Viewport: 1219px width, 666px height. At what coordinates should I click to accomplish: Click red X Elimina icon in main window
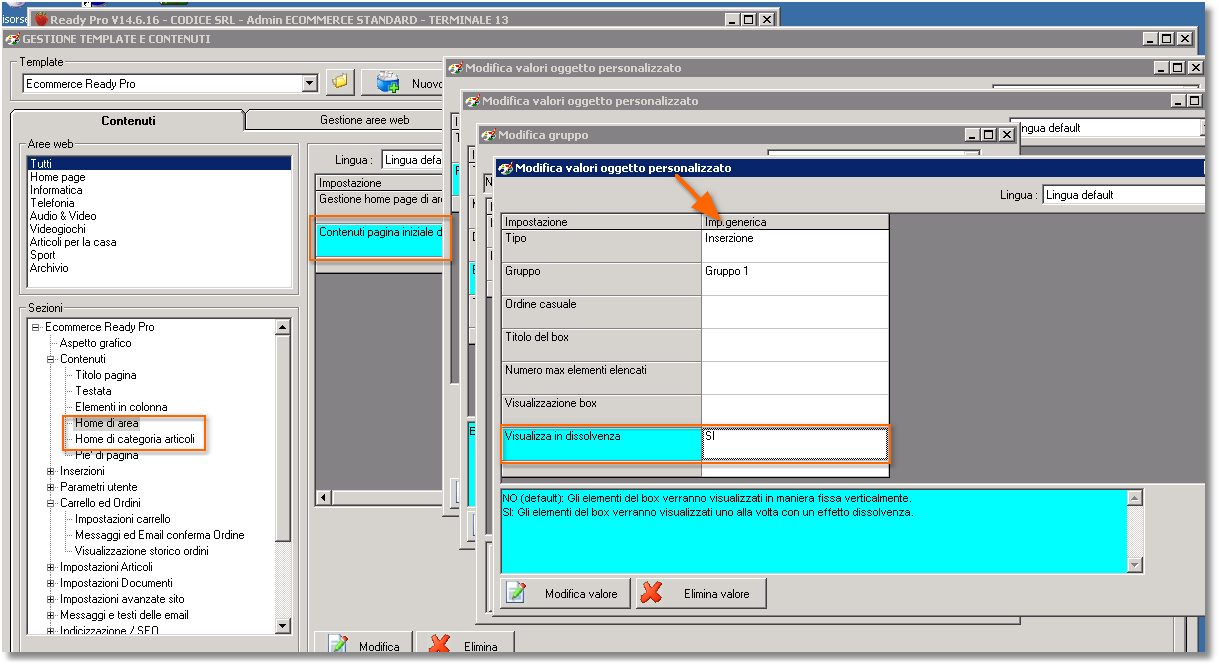click(x=438, y=646)
